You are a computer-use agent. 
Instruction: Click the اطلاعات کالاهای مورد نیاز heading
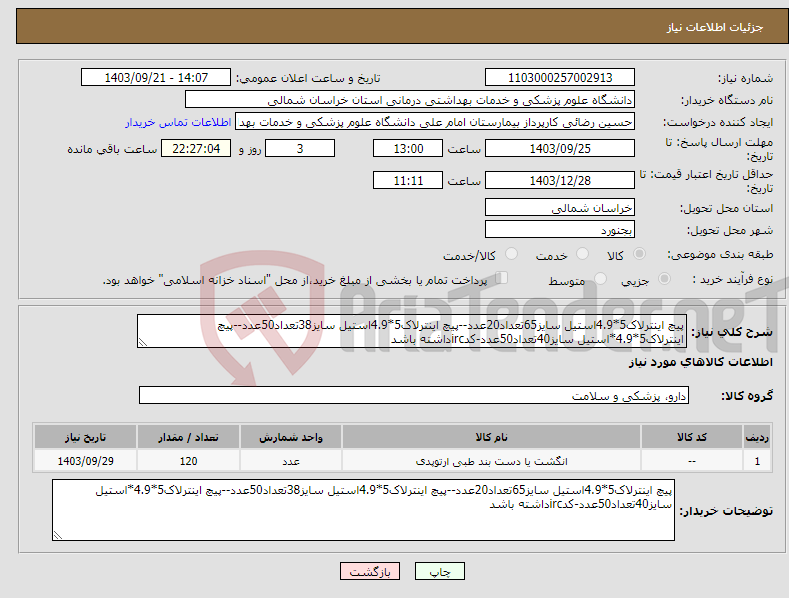tap(700, 362)
